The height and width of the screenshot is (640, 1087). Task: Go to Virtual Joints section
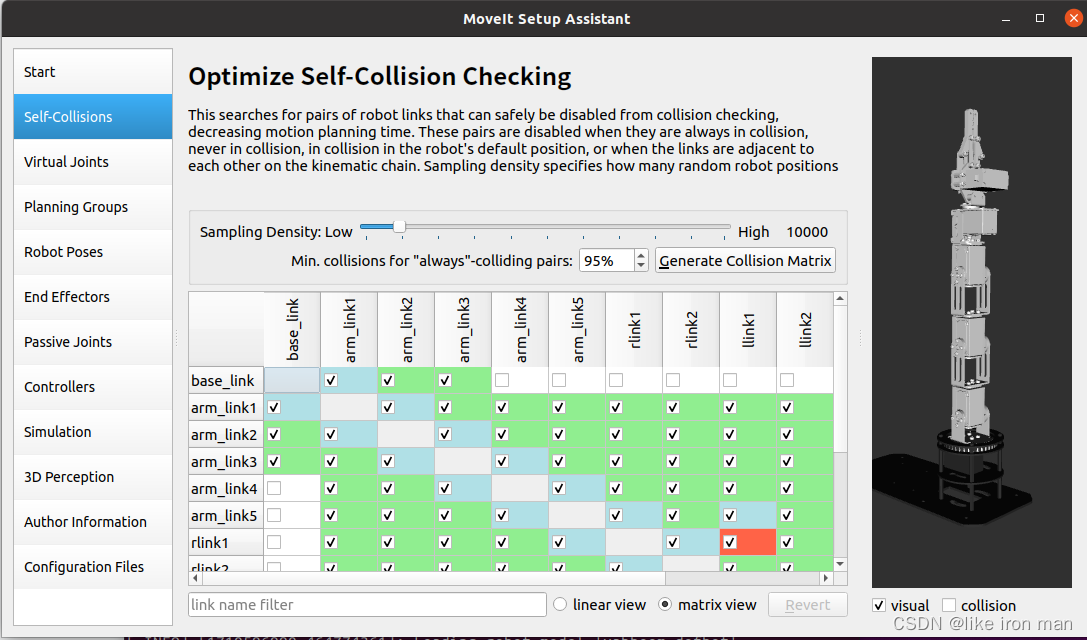click(x=93, y=162)
